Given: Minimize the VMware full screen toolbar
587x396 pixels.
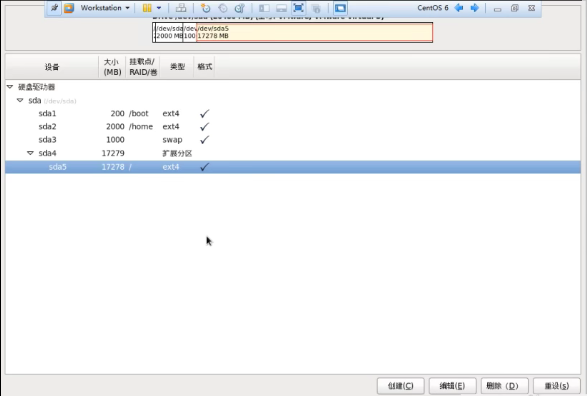Looking at the screenshot, I should pos(498,9).
